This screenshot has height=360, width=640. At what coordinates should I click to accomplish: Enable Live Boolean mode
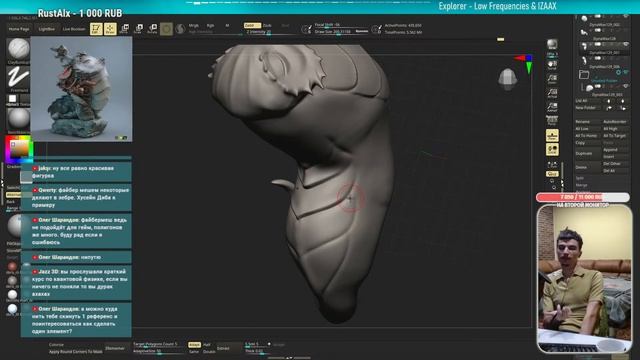click(74, 29)
